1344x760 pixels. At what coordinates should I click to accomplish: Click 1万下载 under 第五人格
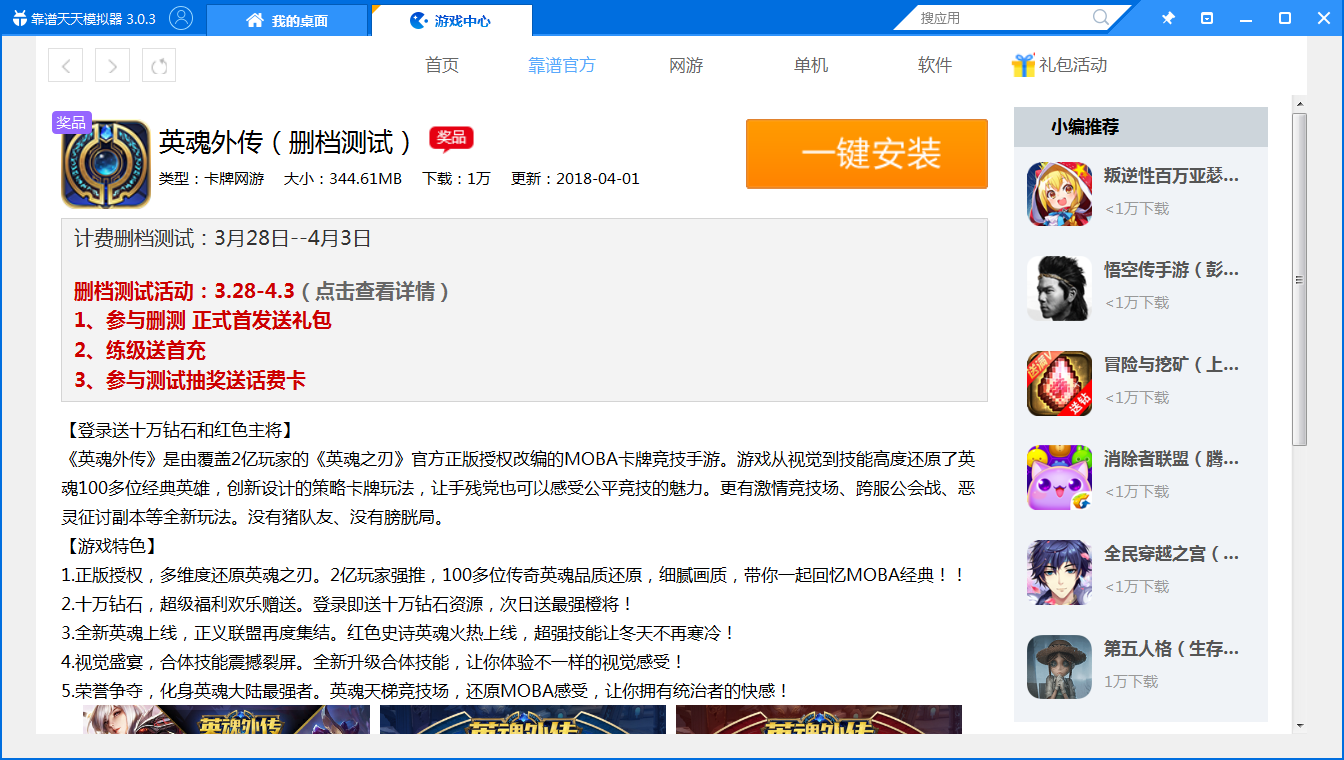coord(1131,681)
